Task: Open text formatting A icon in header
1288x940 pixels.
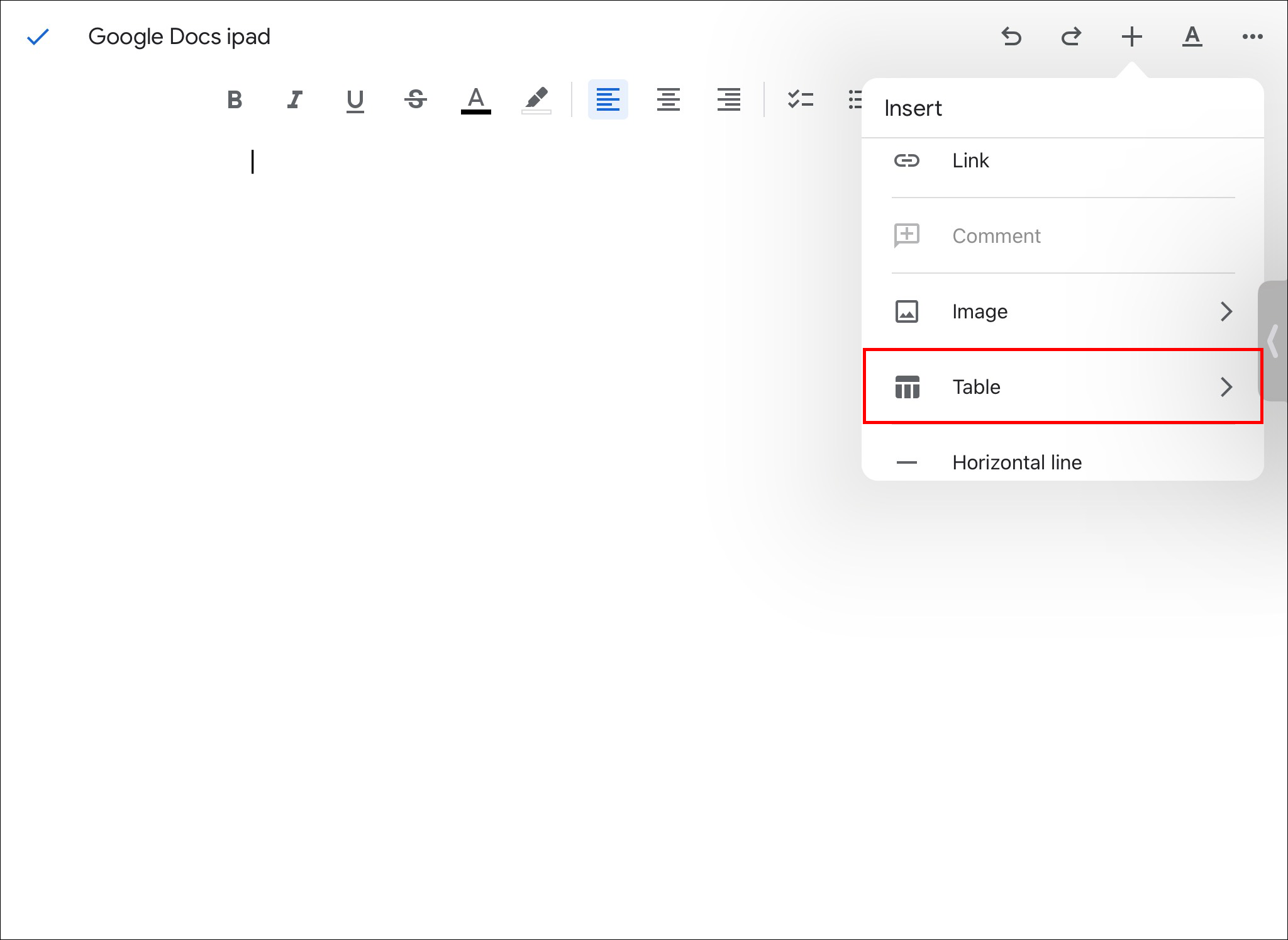Action: click(x=1192, y=36)
